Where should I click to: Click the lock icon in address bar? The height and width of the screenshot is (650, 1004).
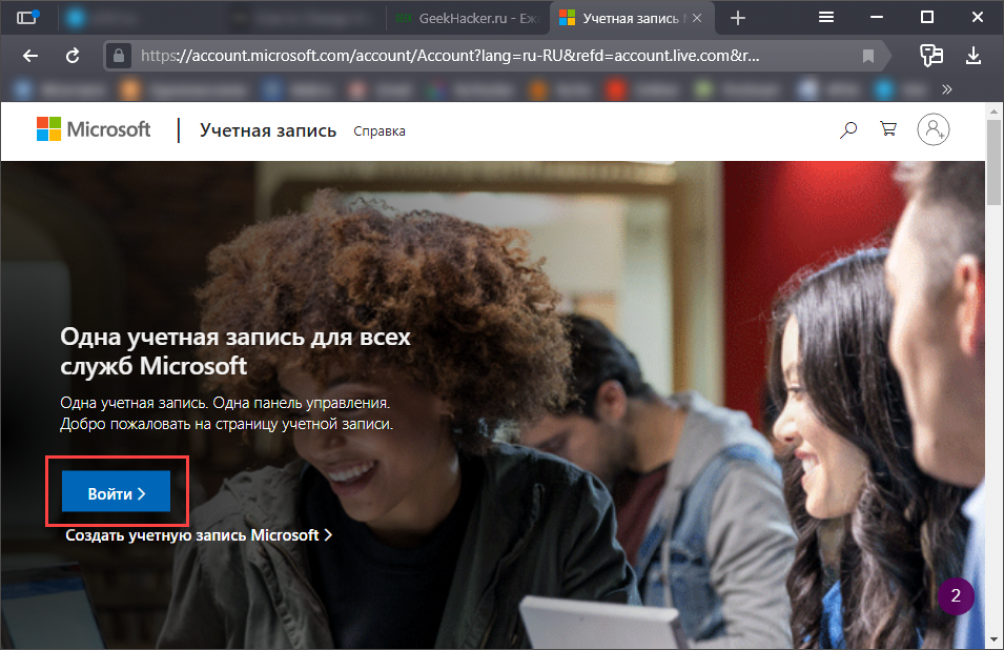121,56
